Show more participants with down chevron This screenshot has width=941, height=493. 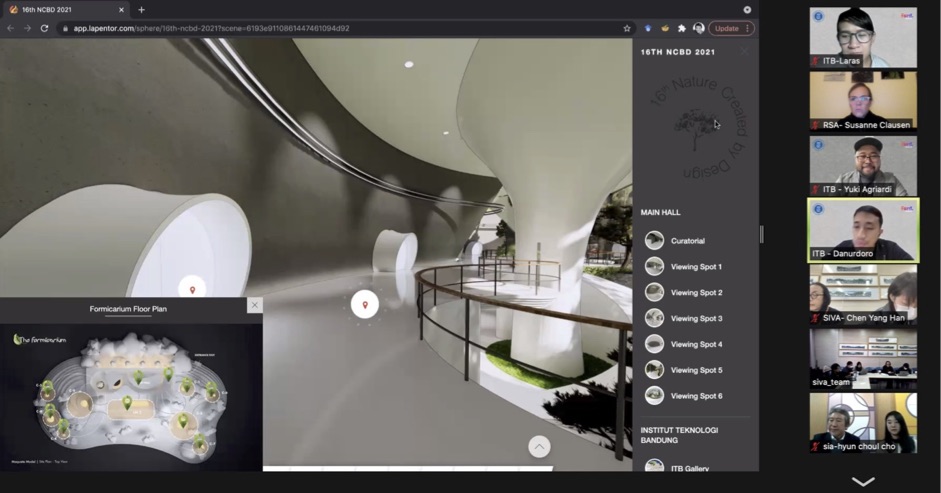pos(862,481)
